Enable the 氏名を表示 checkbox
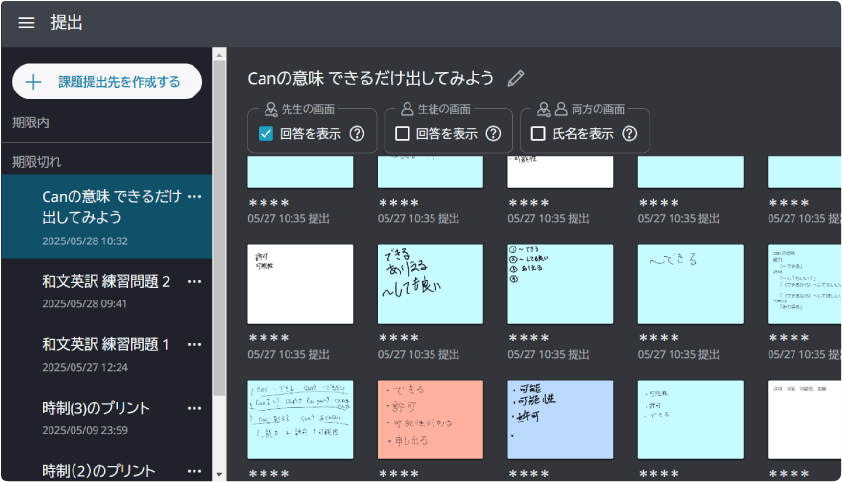Screen dimensions: 842x482 point(538,134)
